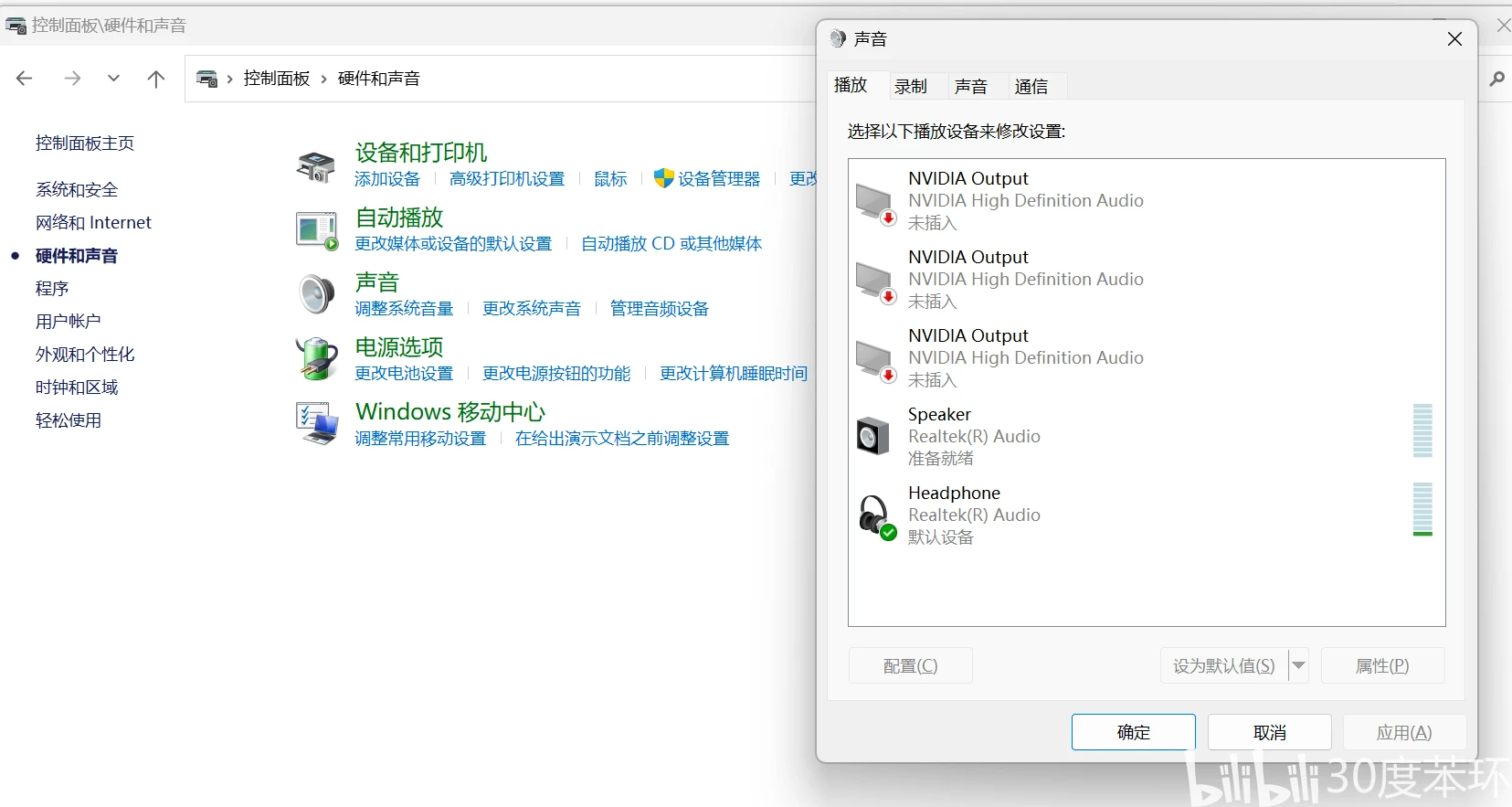Open the 电源选项 heading link
The height and width of the screenshot is (807, 1512).
(399, 347)
